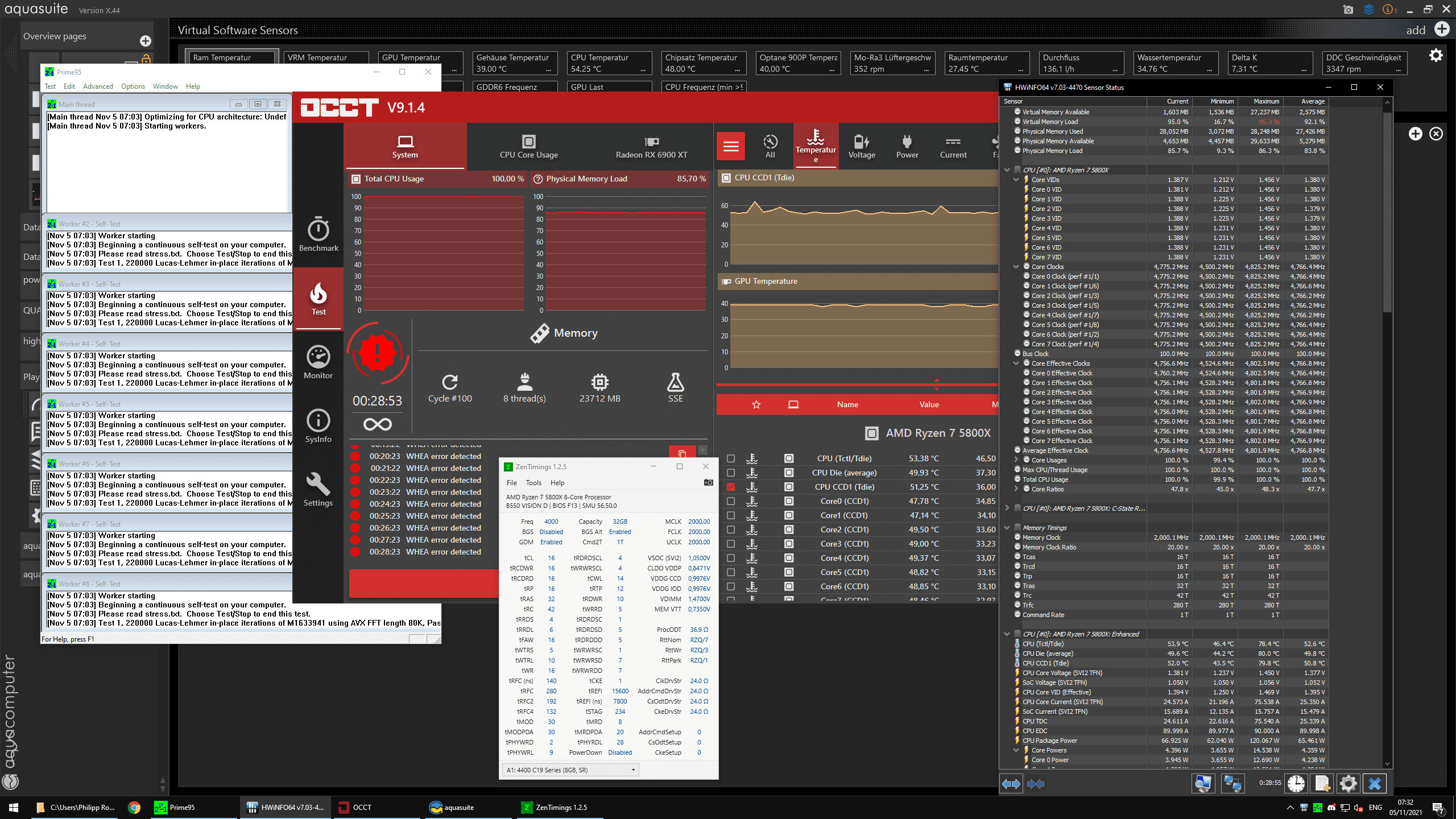Click HWiNFO expand arrows layout button

coord(1011,784)
